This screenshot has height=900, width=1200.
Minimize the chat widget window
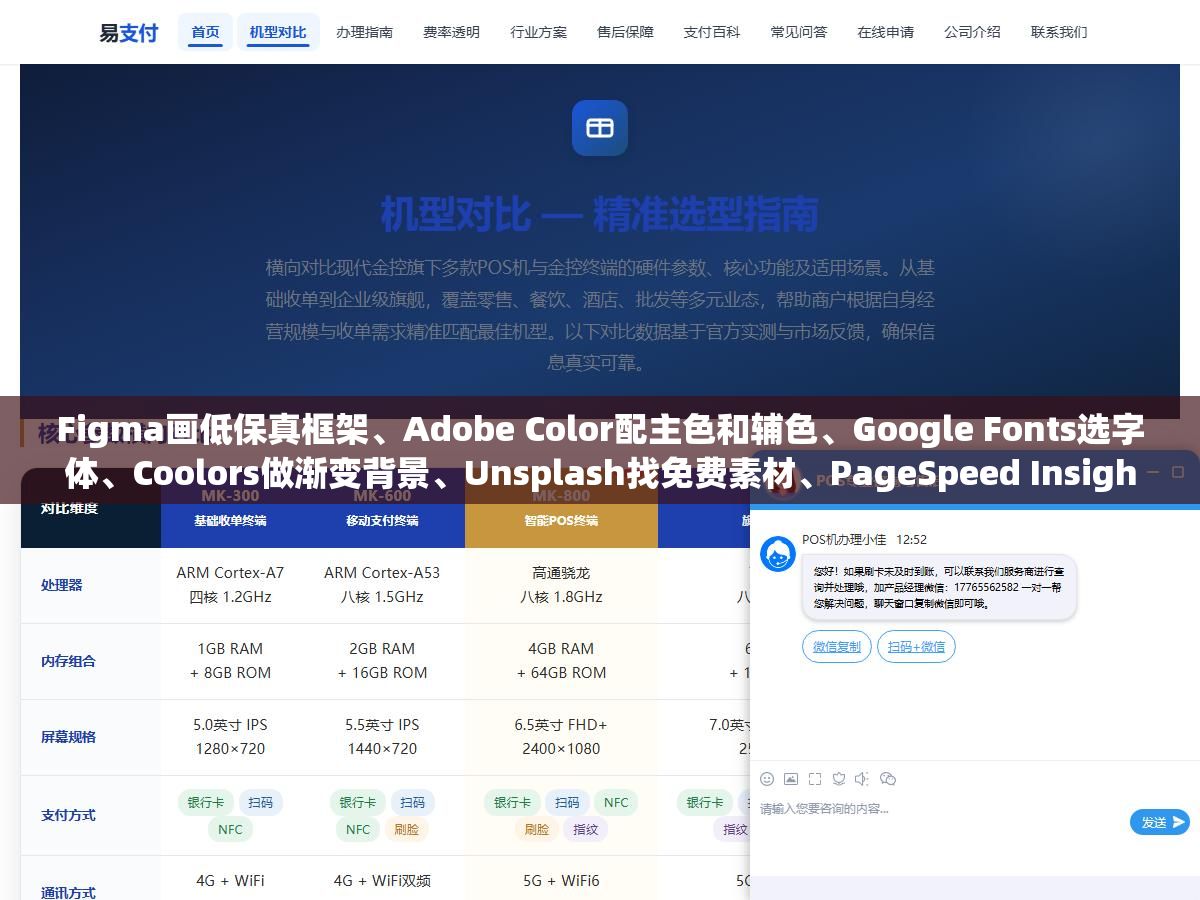[1151, 472]
